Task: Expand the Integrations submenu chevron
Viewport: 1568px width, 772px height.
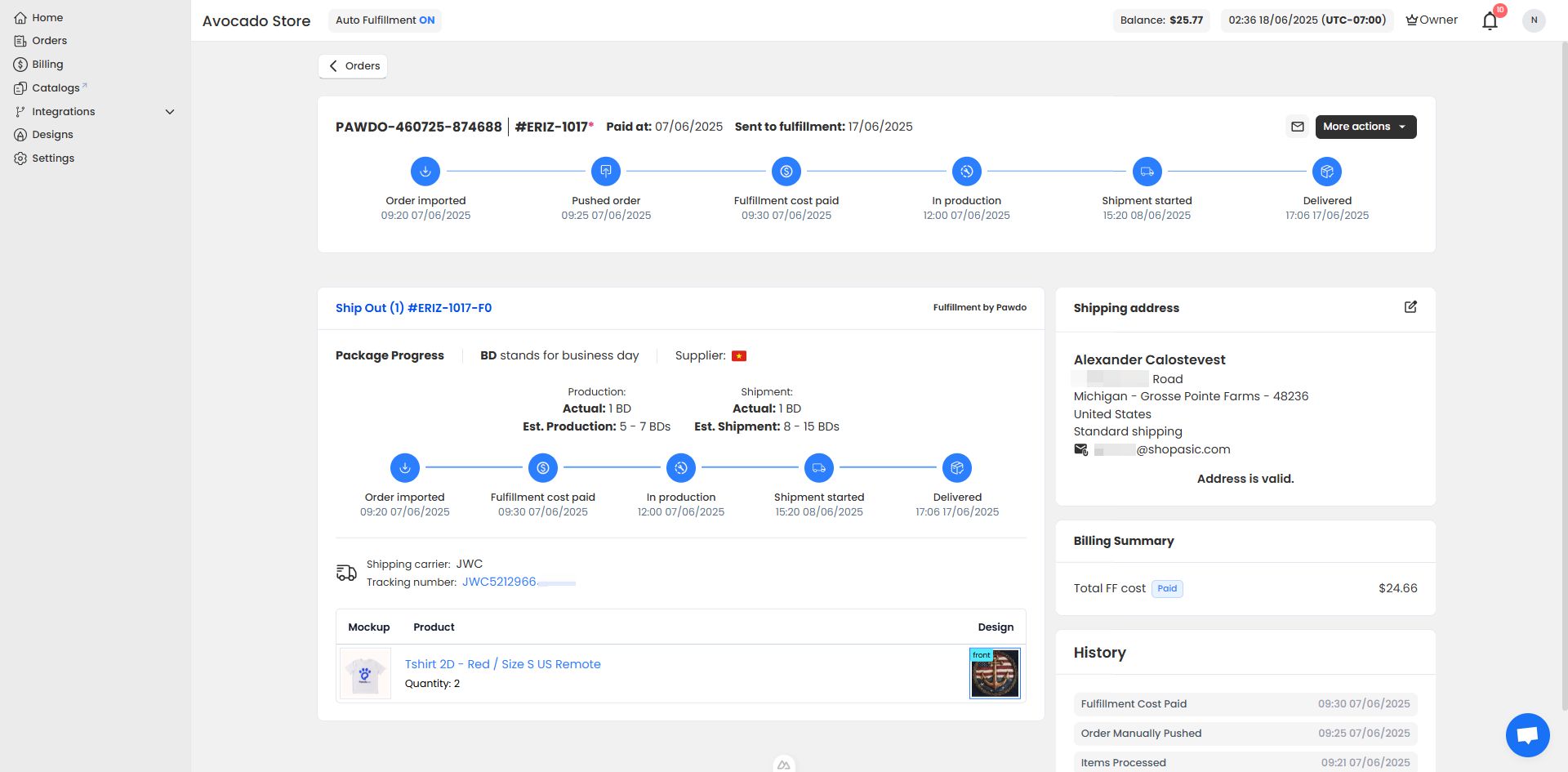Action: pos(170,111)
